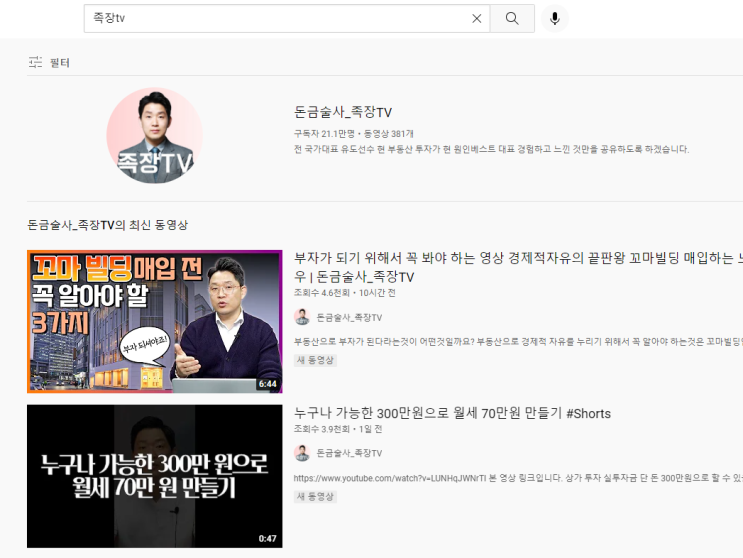Image resolution: width=743 pixels, height=558 pixels.
Task: Open the 필터 filter options
Action: tap(49, 63)
